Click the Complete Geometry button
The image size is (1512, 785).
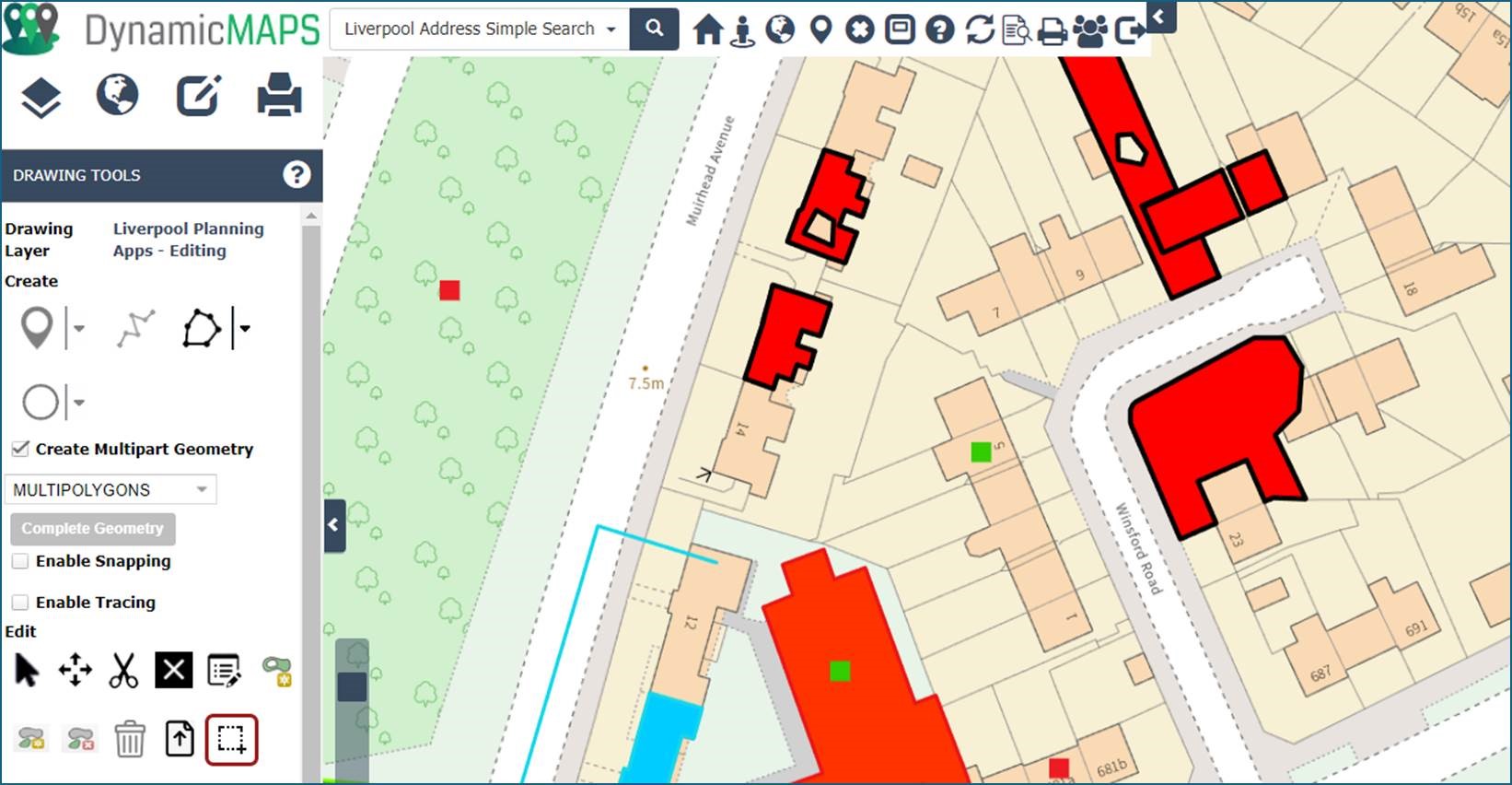93,528
